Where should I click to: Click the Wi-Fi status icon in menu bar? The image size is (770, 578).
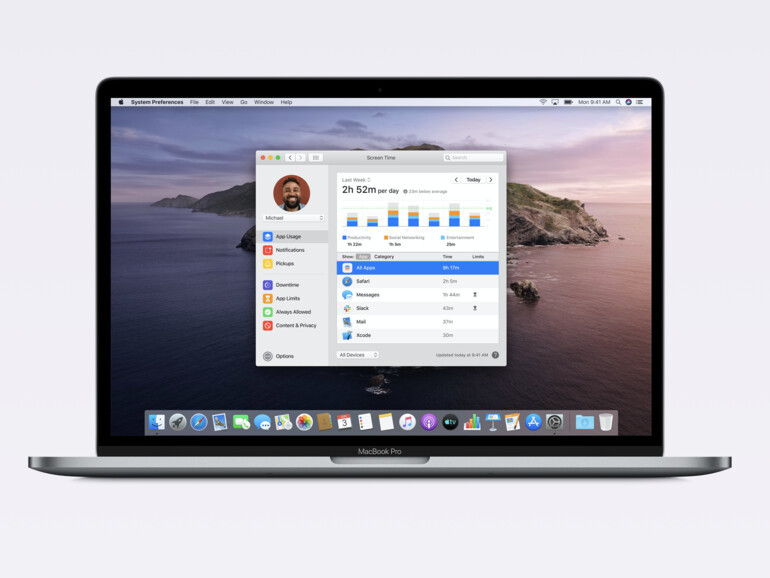pyautogui.click(x=543, y=102)
